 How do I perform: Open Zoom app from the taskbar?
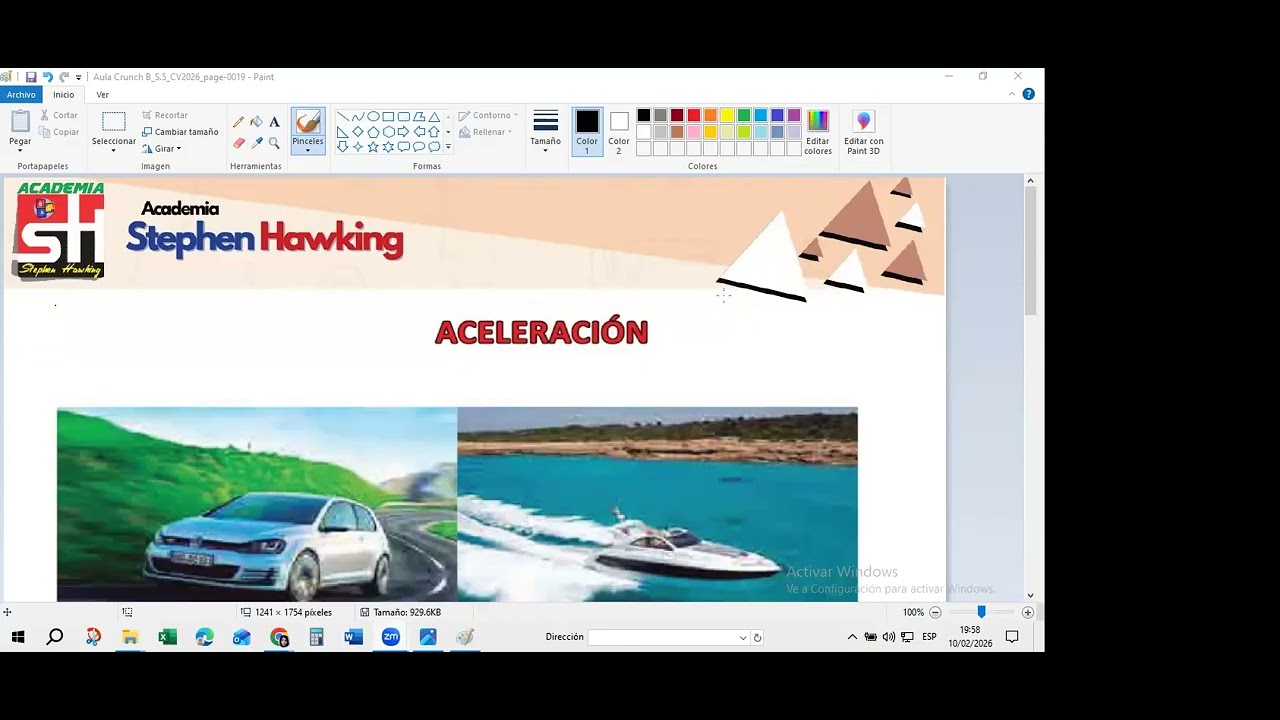[x=391, y=637]
